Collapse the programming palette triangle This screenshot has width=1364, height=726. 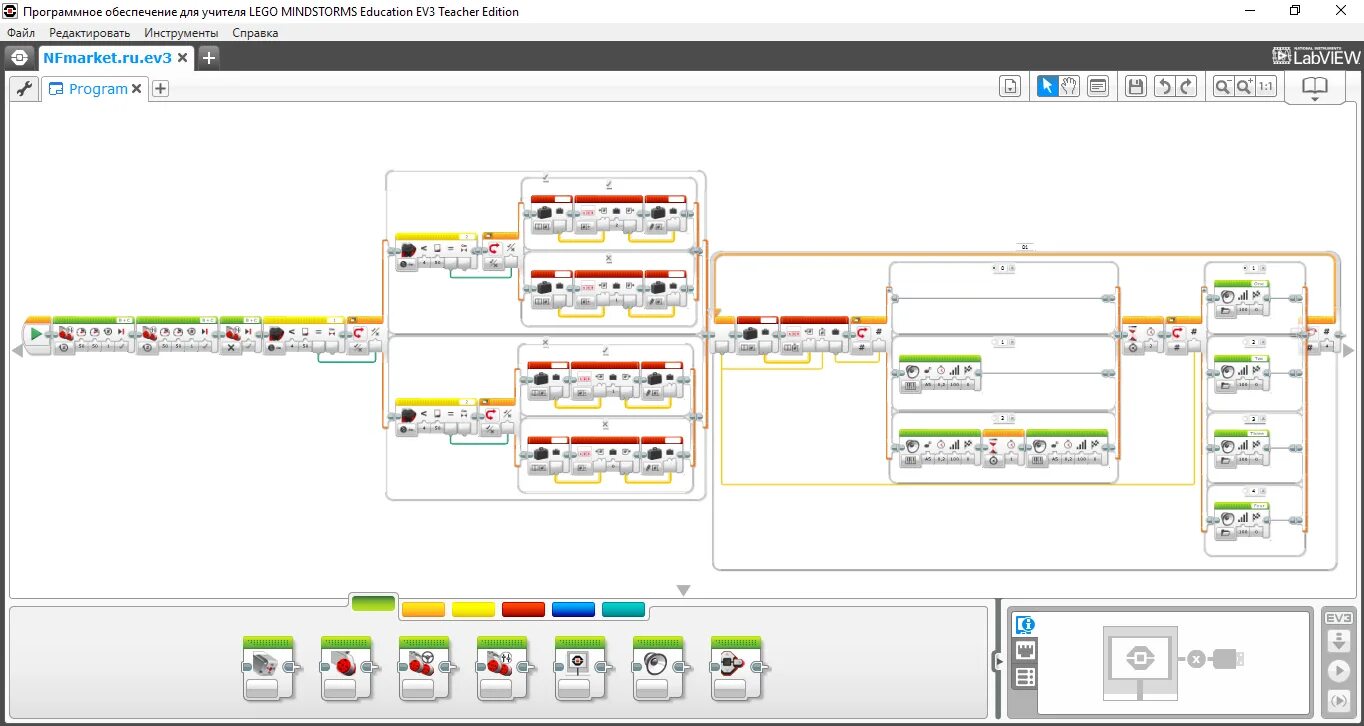[x=684, y=591]
